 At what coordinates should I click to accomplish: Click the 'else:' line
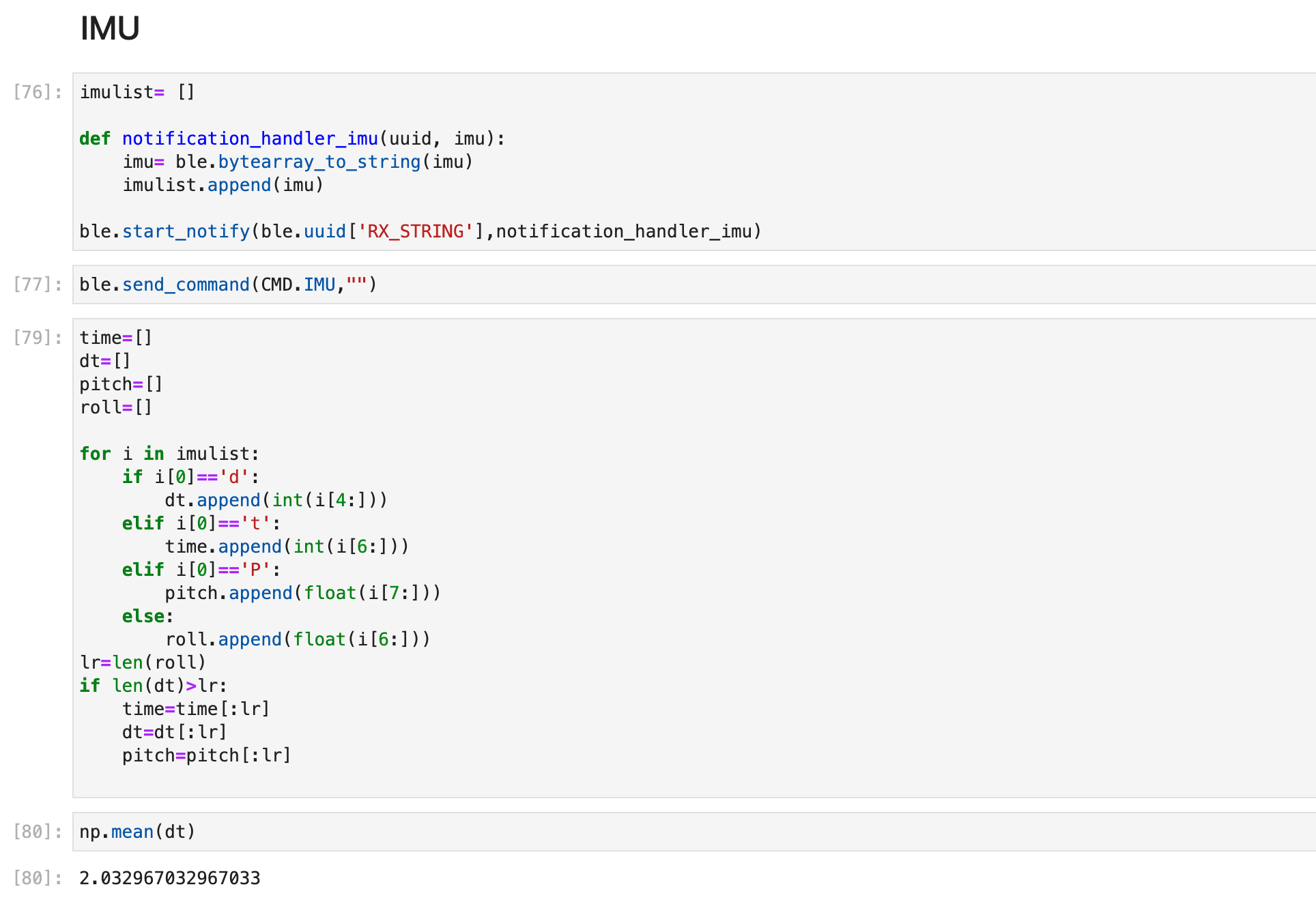point(148,616)
